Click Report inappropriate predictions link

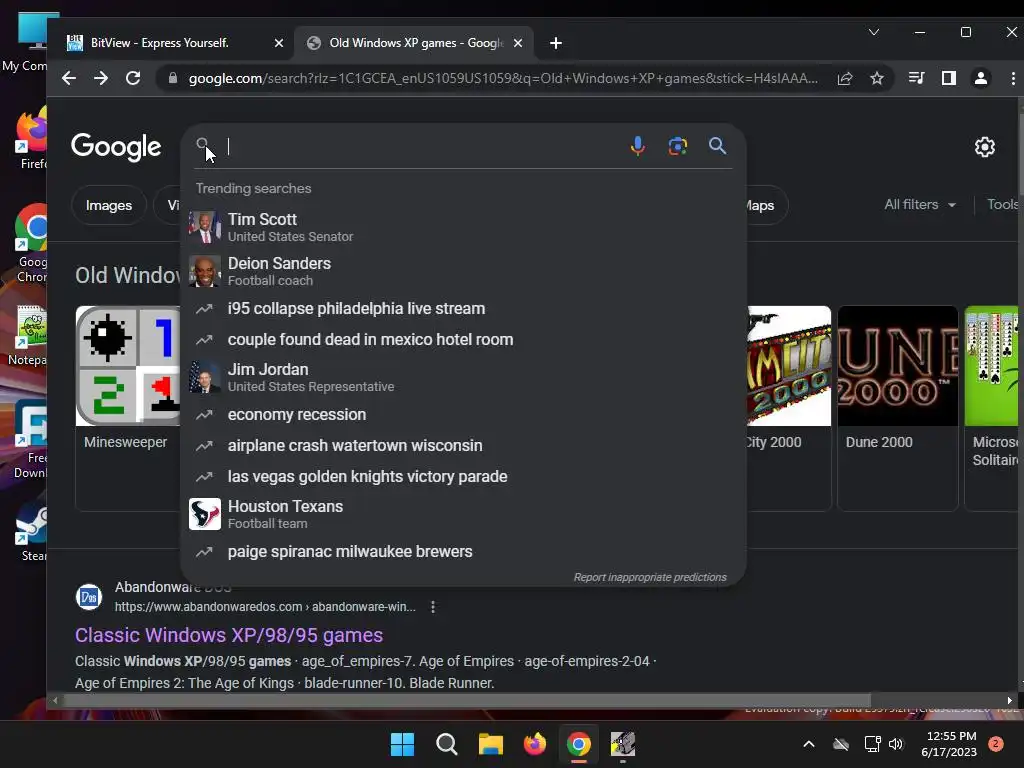pyautogui.click(x=650, y=577)
